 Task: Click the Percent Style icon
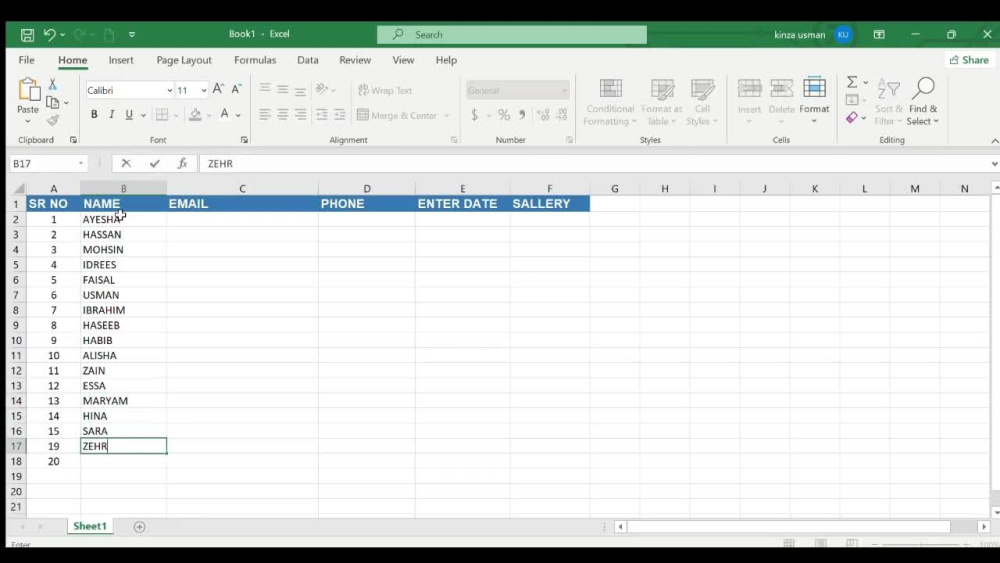pos(504,115)
